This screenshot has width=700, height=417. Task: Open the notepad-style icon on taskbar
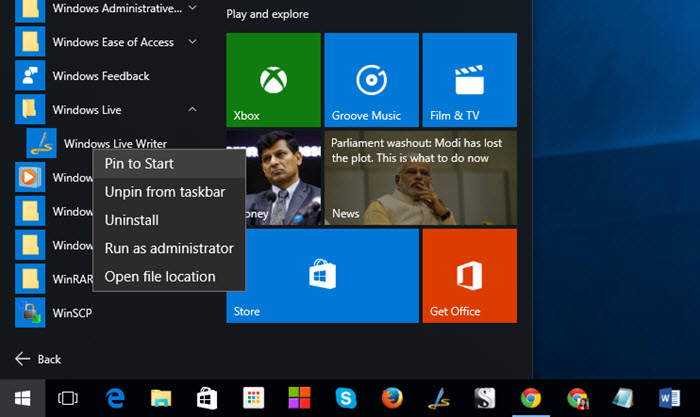pyautogui.click(x=623, y=398)
